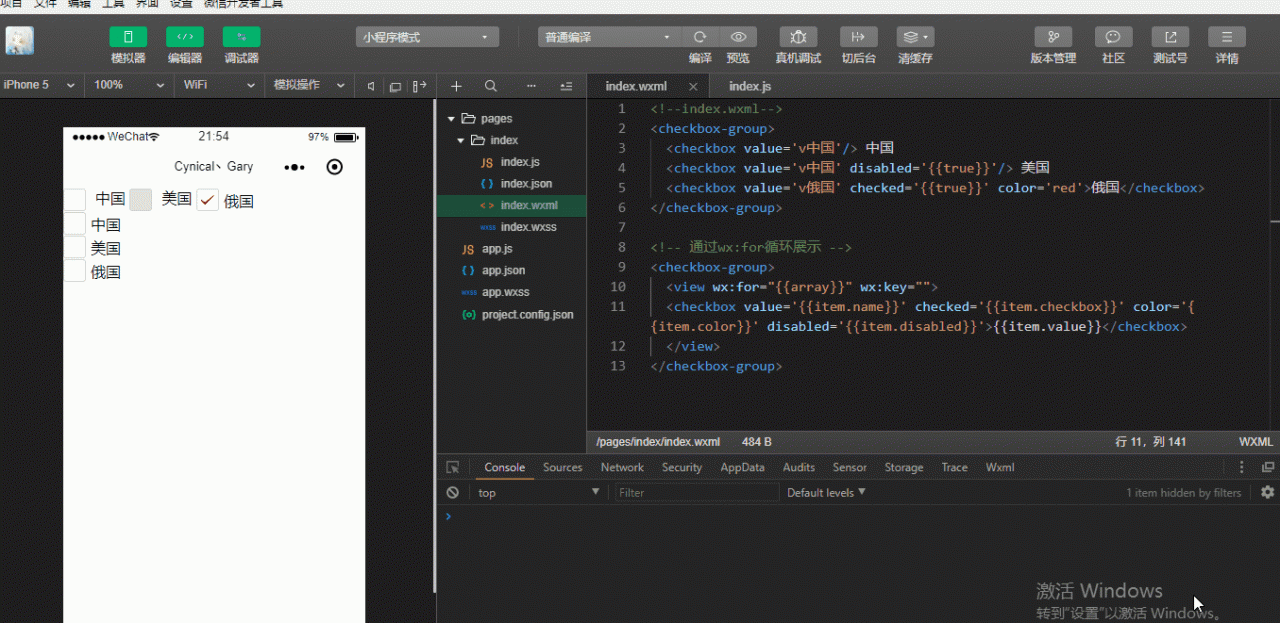Open Version Management (版本管理) icon
Image resolution: width=1280 pixels, height=623 pixels.
point(1053,37)
